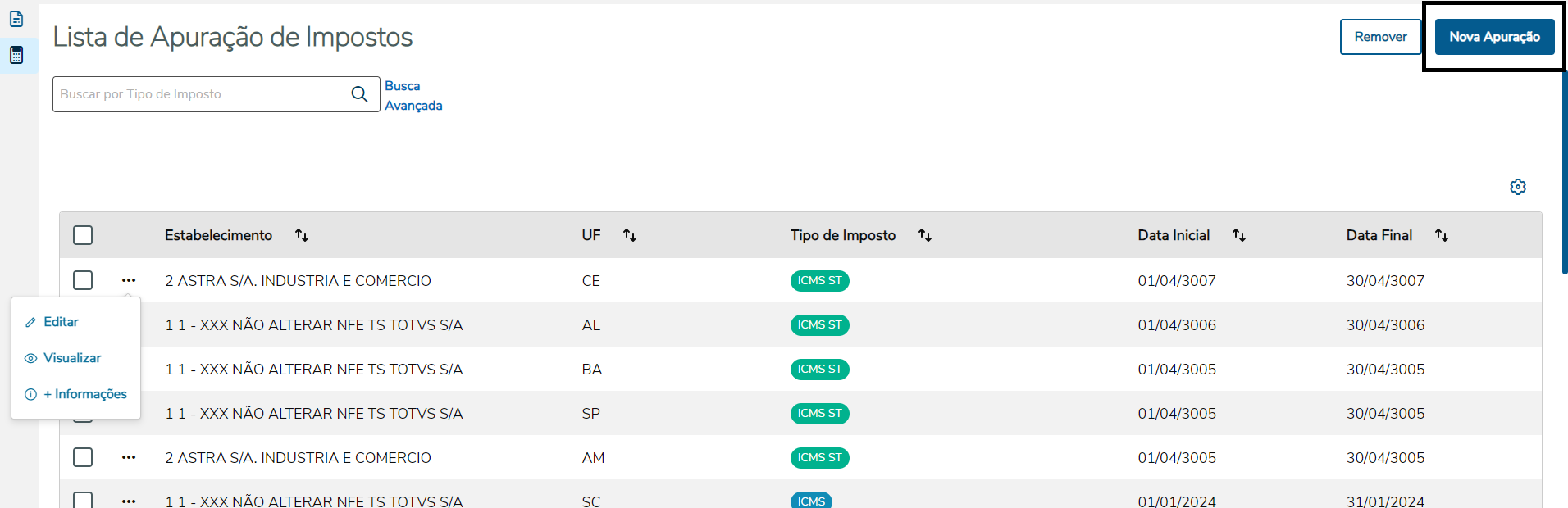Image resolution: width=1568 pixels, height=508 pixels.
Task: Open actions menu for ASTRA CE row
Action: 129,280
